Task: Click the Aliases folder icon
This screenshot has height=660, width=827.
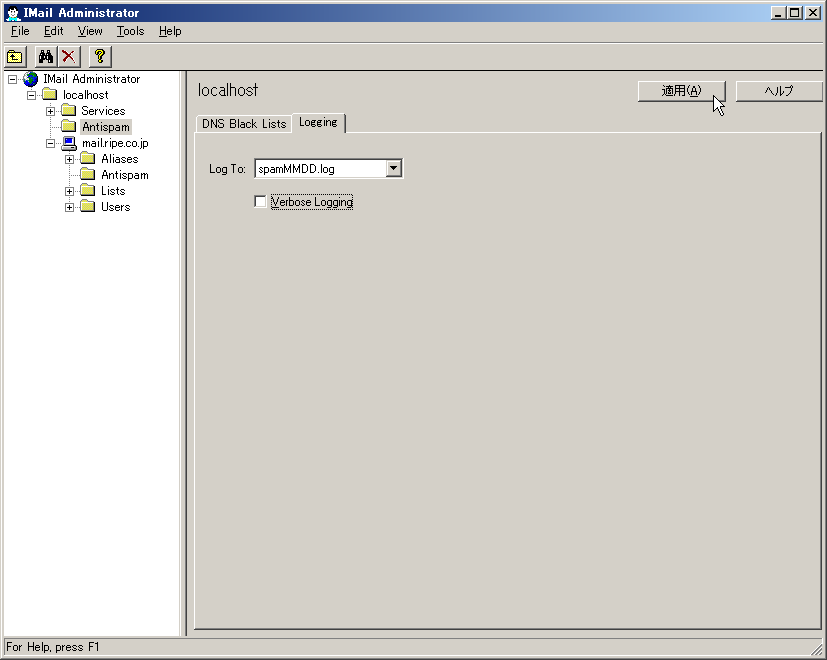Action: pyautogui.click(x=88, y=158)
